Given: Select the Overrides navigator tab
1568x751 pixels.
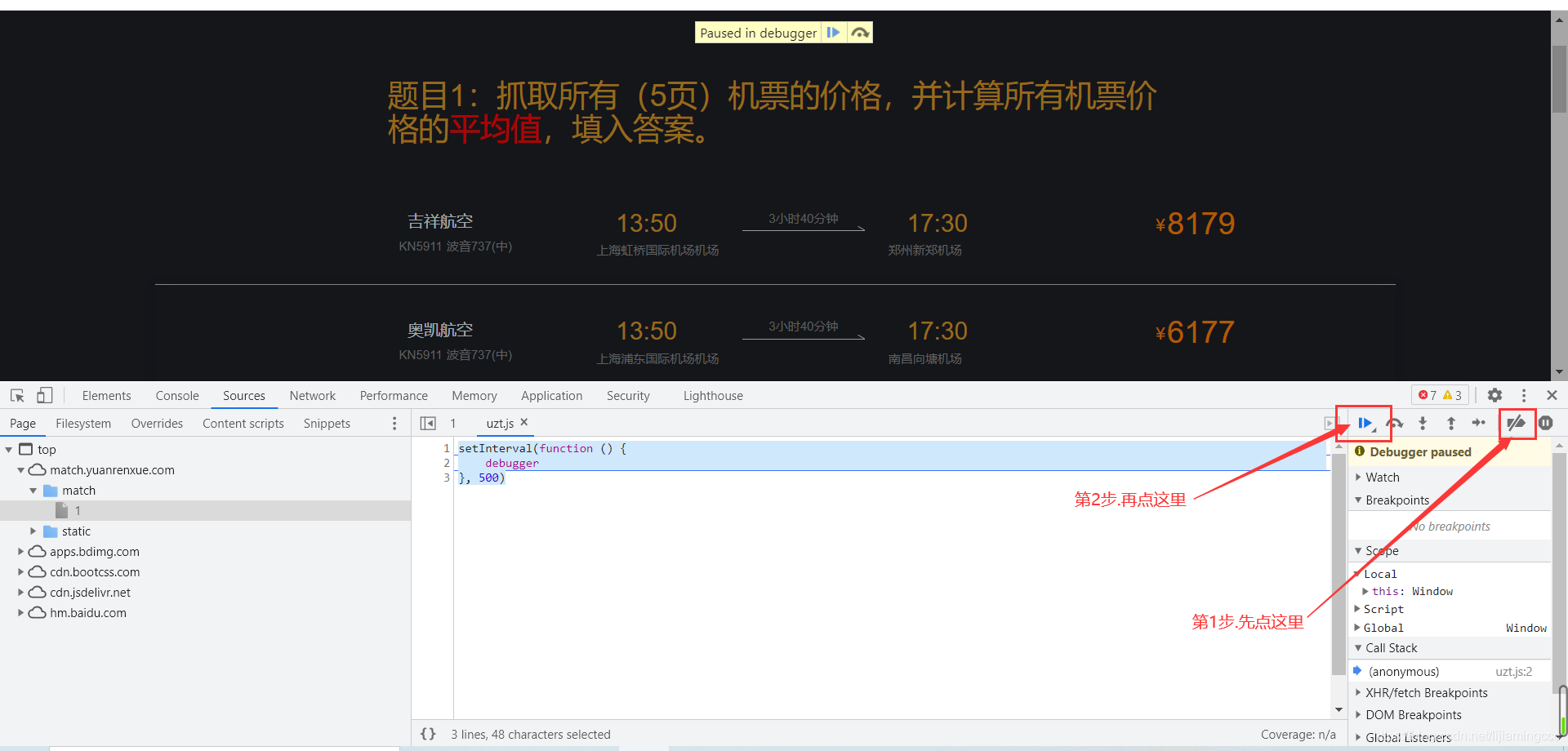Looking at the screenshot, I should click(x=157, y=423).
